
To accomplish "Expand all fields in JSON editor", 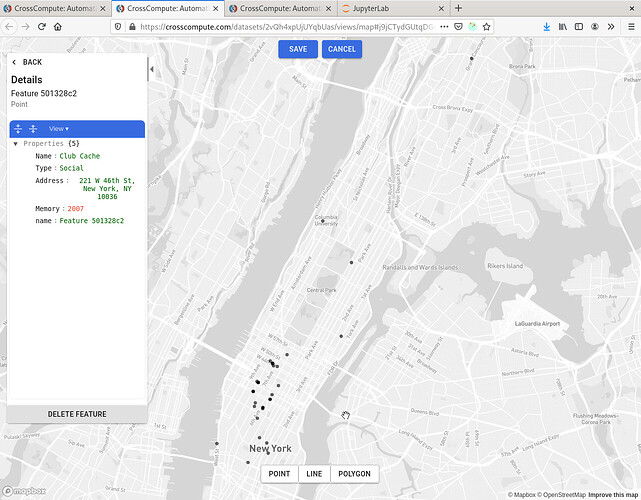I will (18, 129).
